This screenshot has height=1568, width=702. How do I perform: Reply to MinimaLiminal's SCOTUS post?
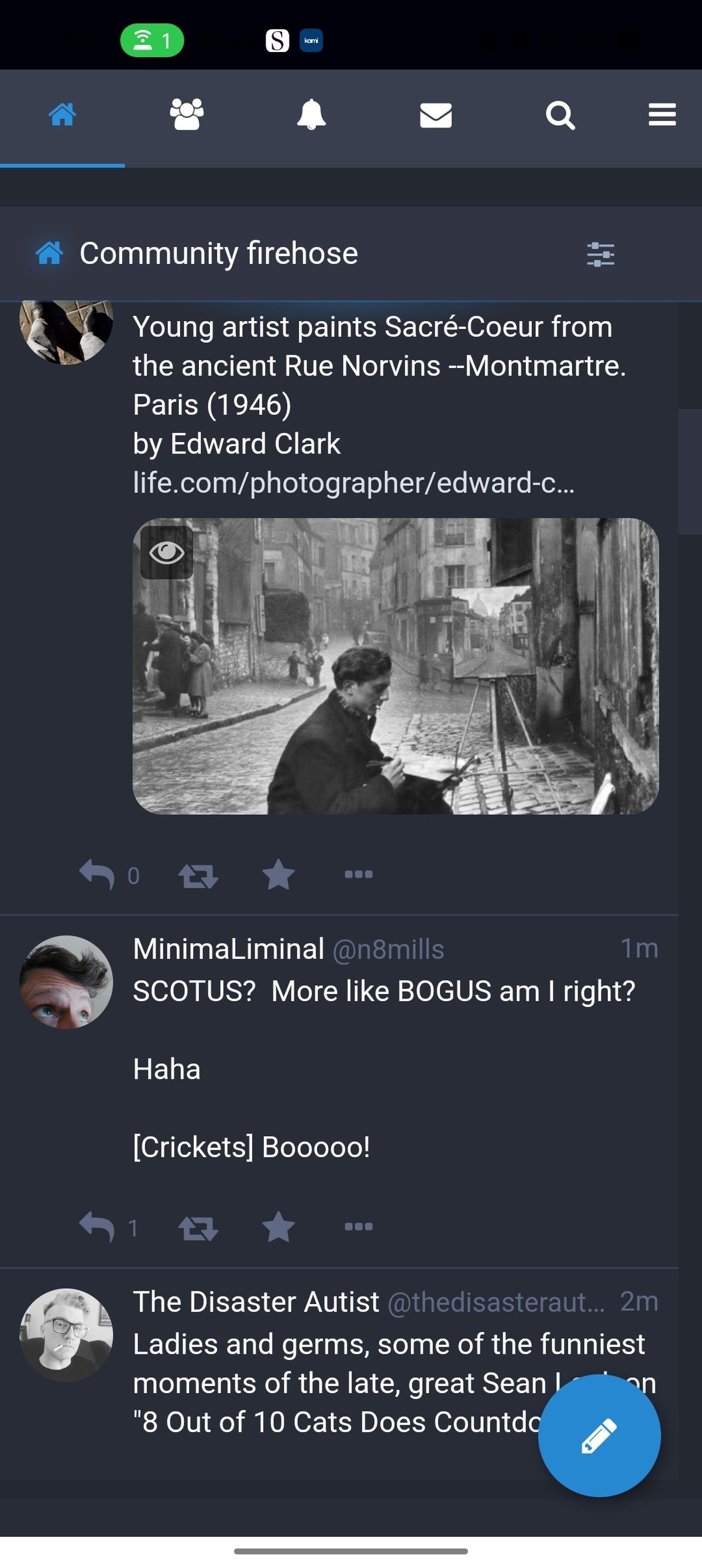[99, 1227]
